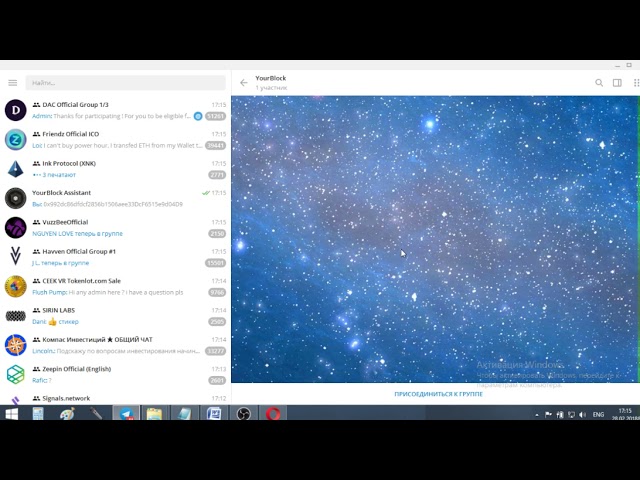Click Flush Pump message preview
This screenshot has width=640, height=480.
click(108, 293)
